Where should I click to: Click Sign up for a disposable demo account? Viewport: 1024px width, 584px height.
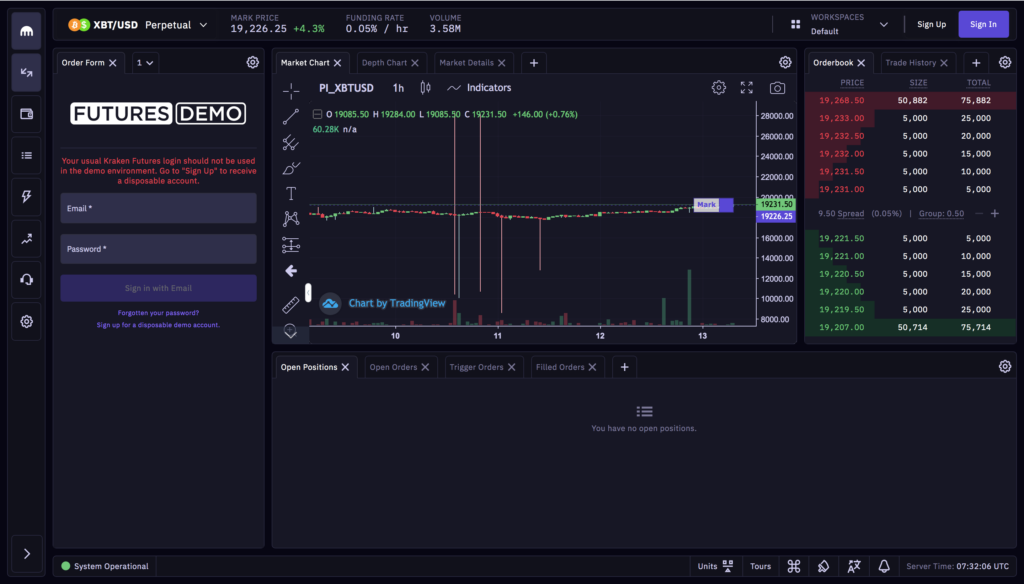click(158, 325)
